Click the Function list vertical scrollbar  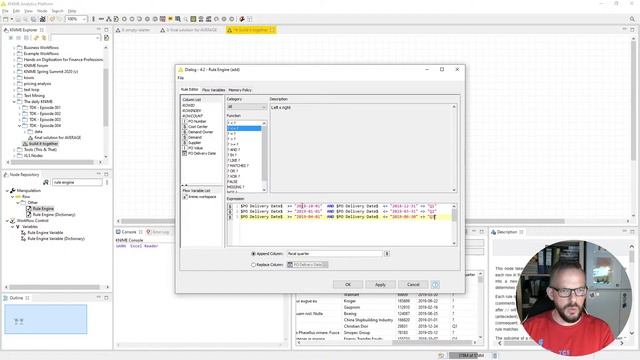coord(264,156)
